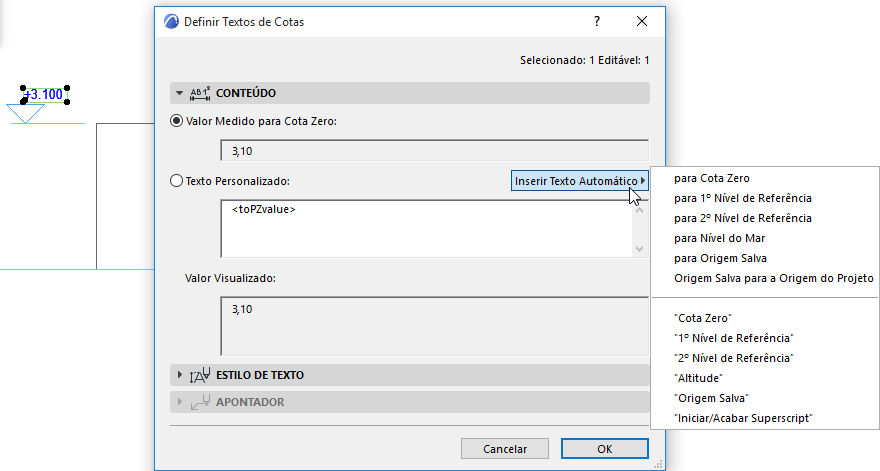The image size is (880, 471).
Task: Select Texto Personalizado radio option
Action: [x=177, y=181]
